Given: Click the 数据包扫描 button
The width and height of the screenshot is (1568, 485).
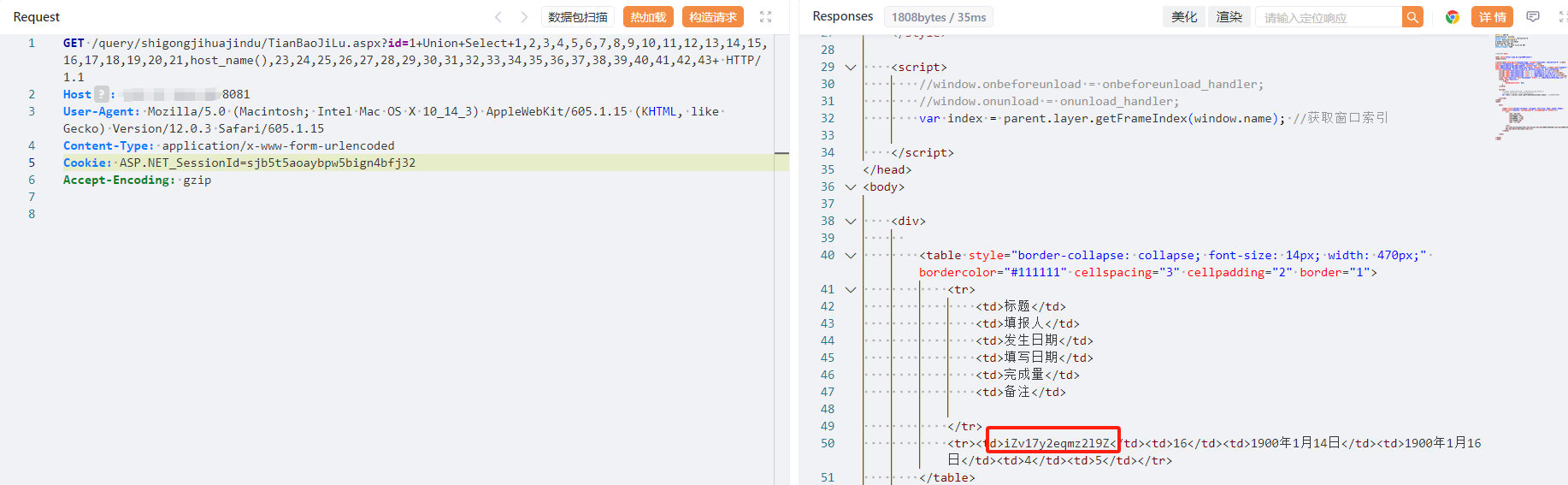Looking at the screenshot, I should click(x=578, y=17).
